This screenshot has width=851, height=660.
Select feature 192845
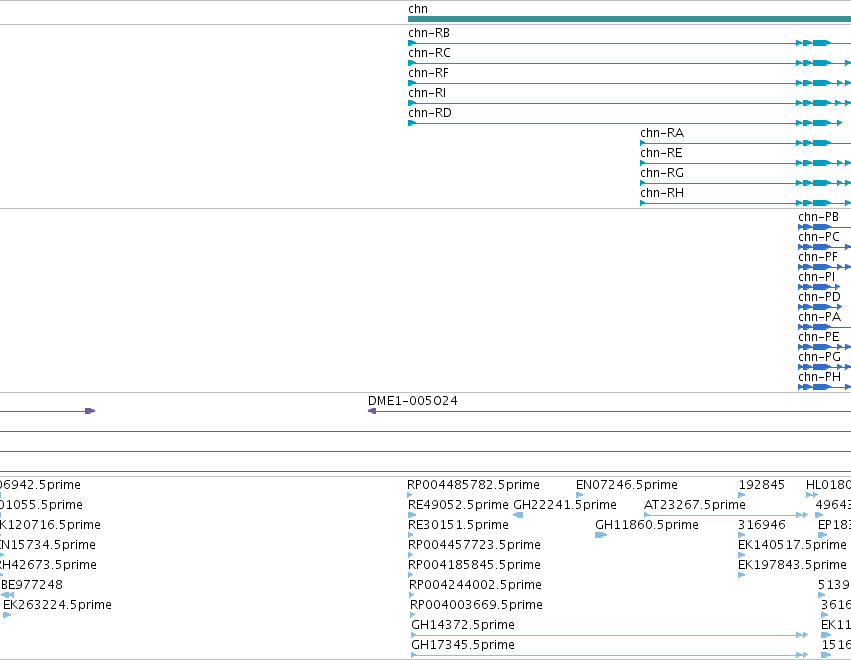click(761, 485)
